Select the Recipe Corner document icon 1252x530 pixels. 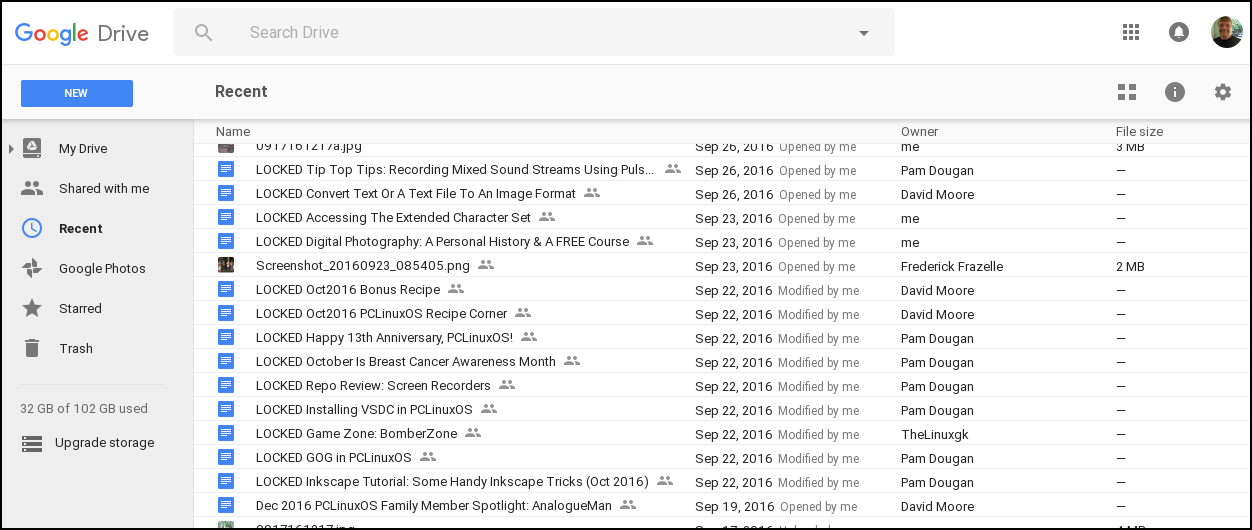point(226,314)
